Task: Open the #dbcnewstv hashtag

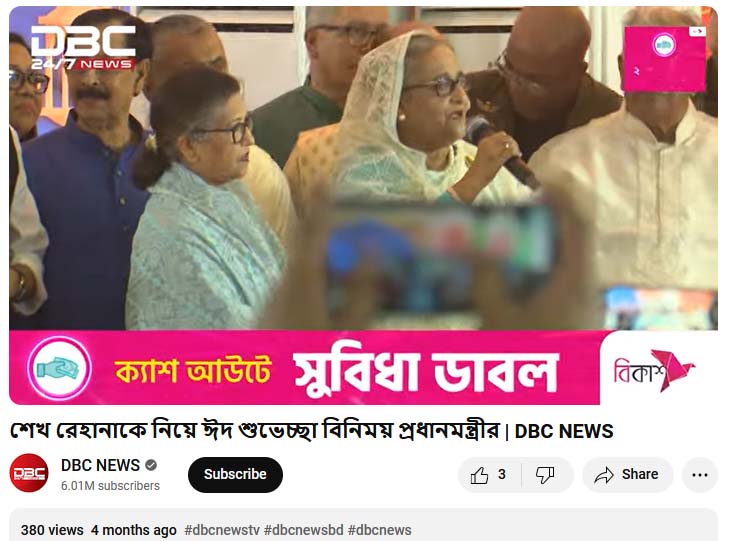Action: tap(222, 530)
